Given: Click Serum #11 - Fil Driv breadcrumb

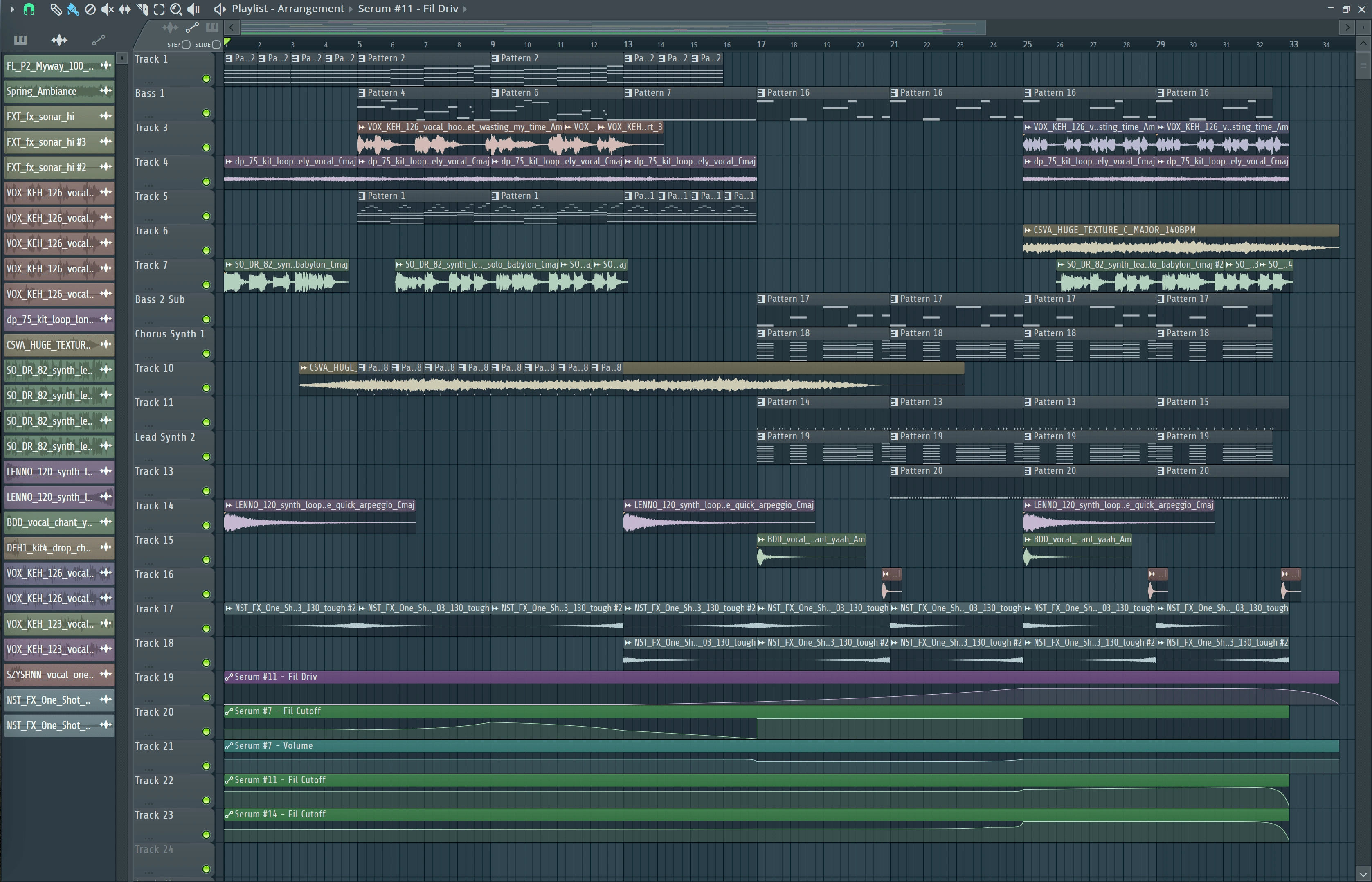Looking at the screenshot, I should point(408,9).
